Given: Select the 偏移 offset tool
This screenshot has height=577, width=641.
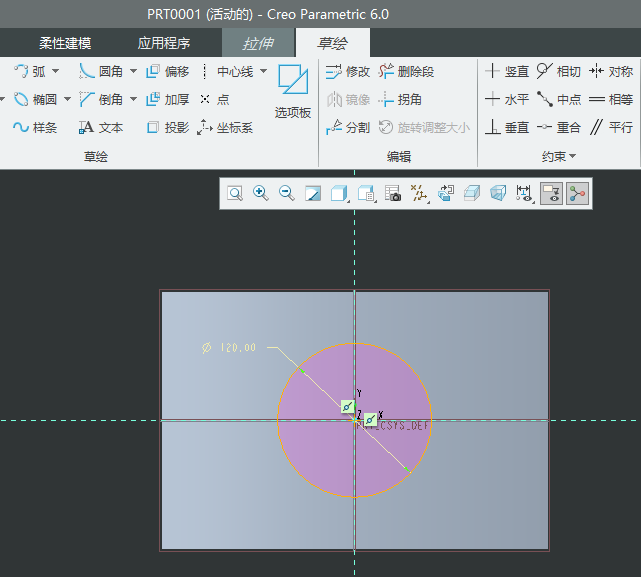Looking at the screenshot, I should (167, 71).
